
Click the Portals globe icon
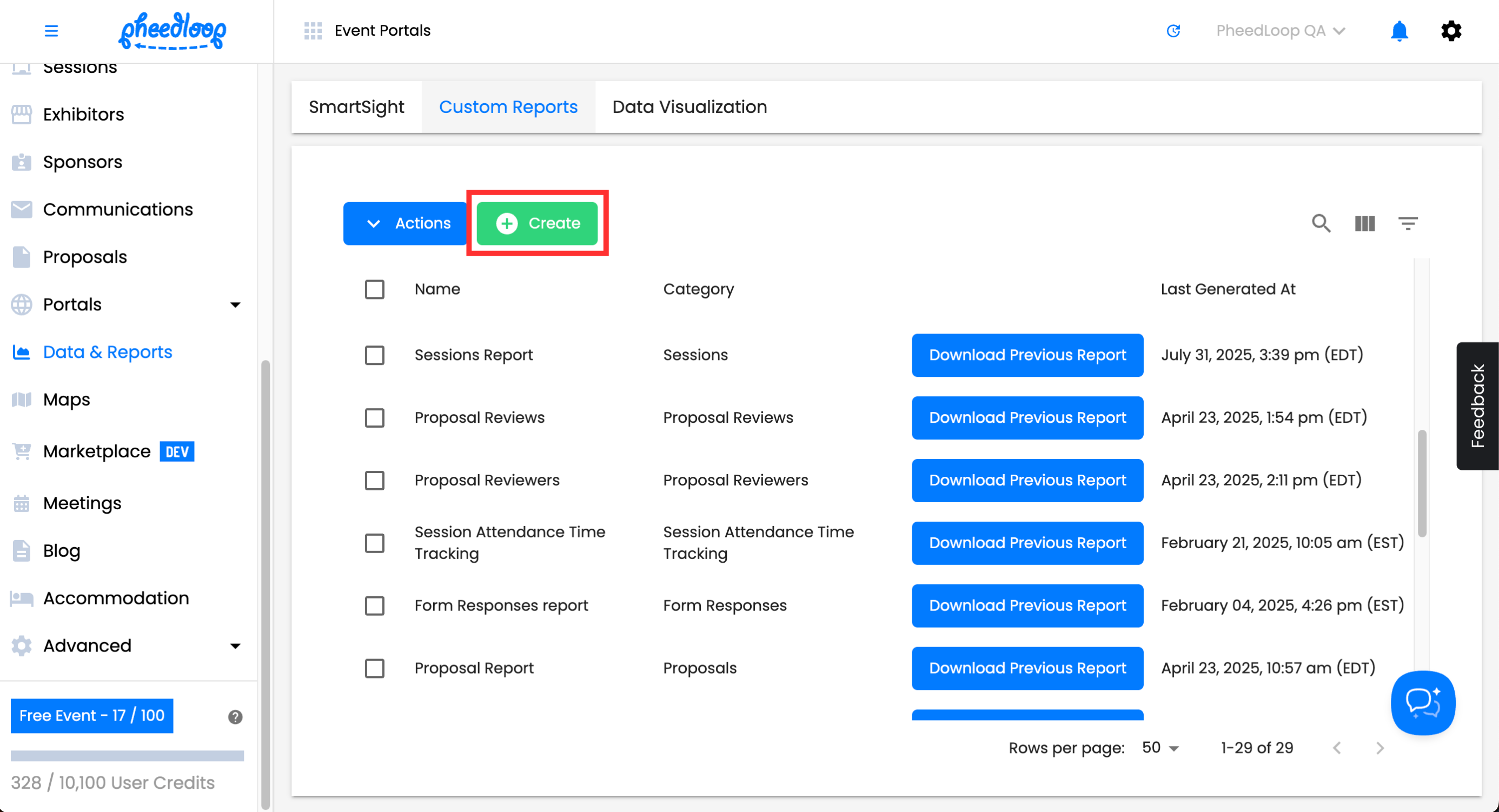(22, 305)
